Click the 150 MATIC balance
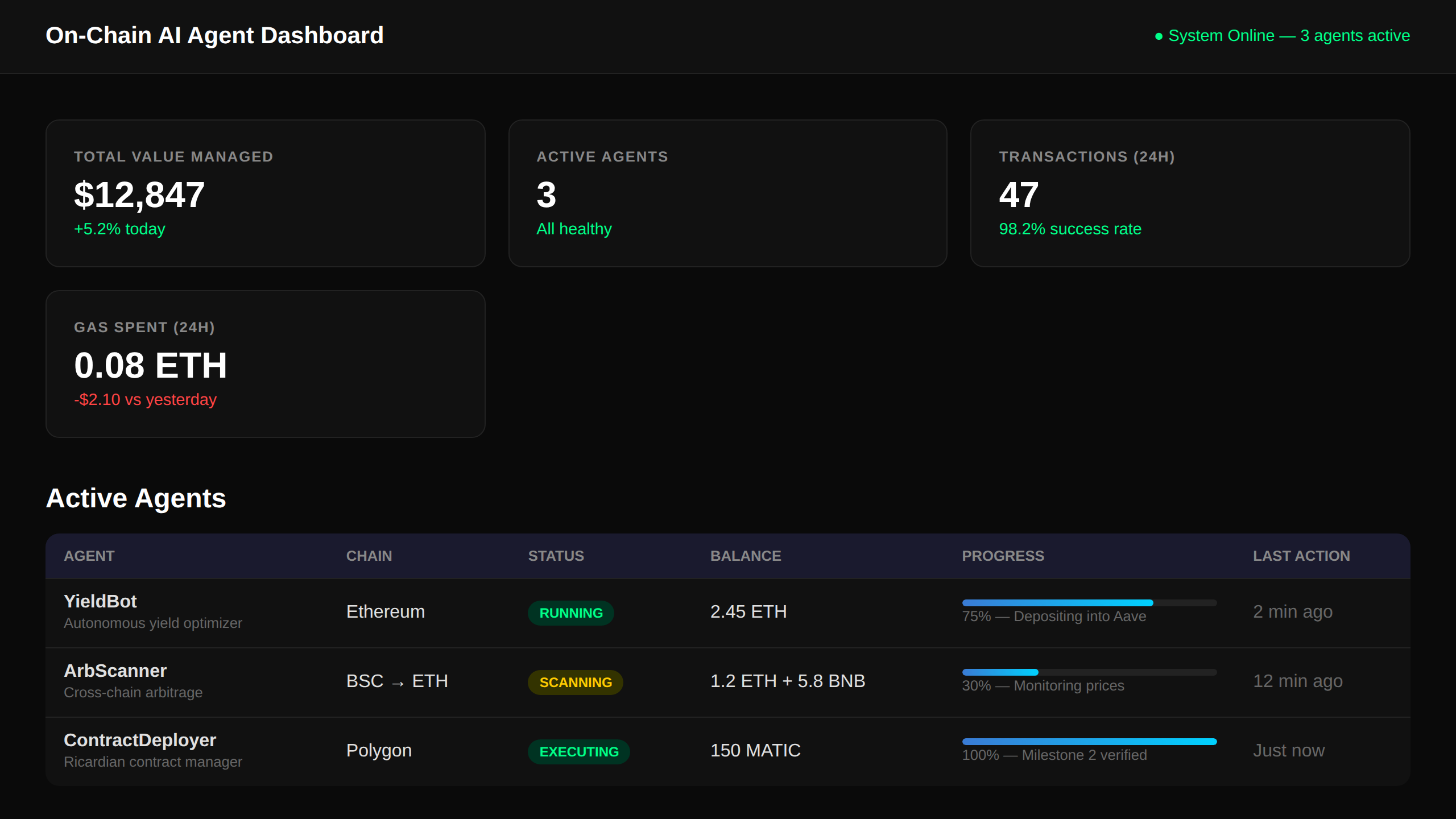Viewport: 1456px width, 819px height. click(x=755, y=750)
